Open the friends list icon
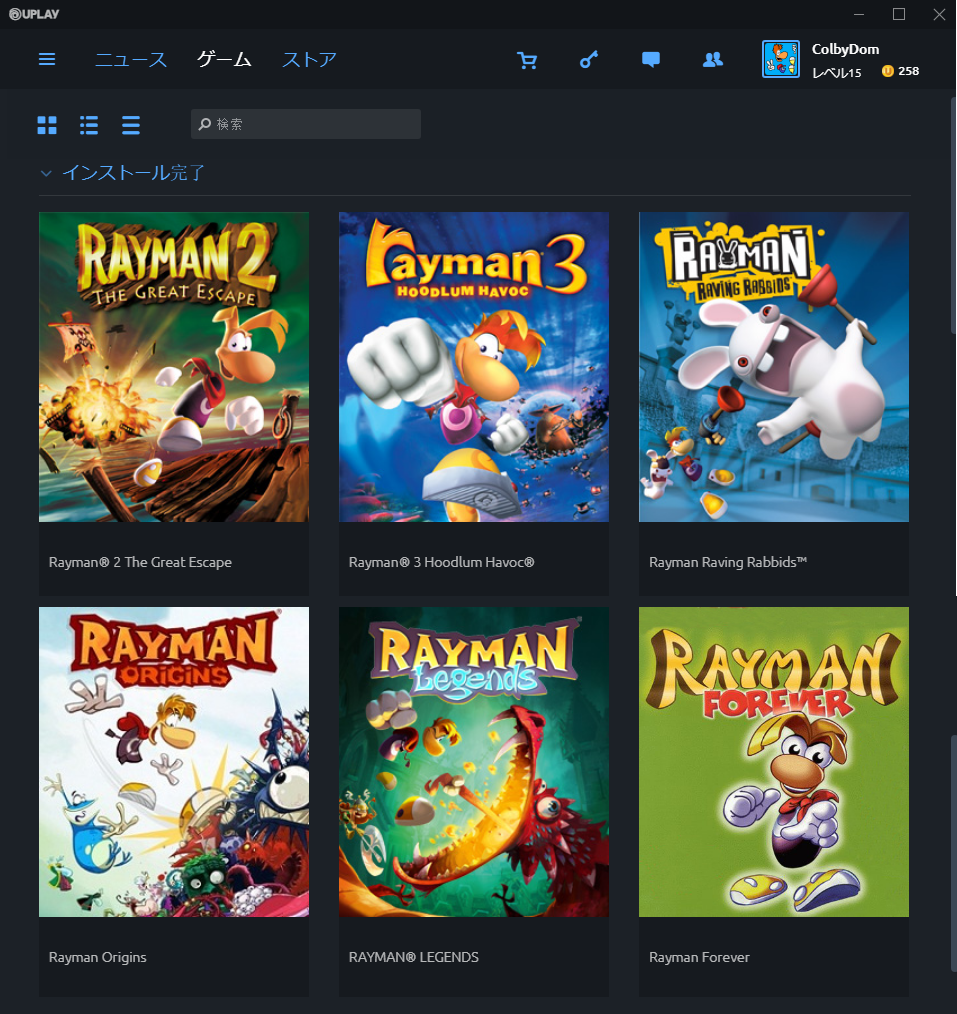 [x=713, y=59]
